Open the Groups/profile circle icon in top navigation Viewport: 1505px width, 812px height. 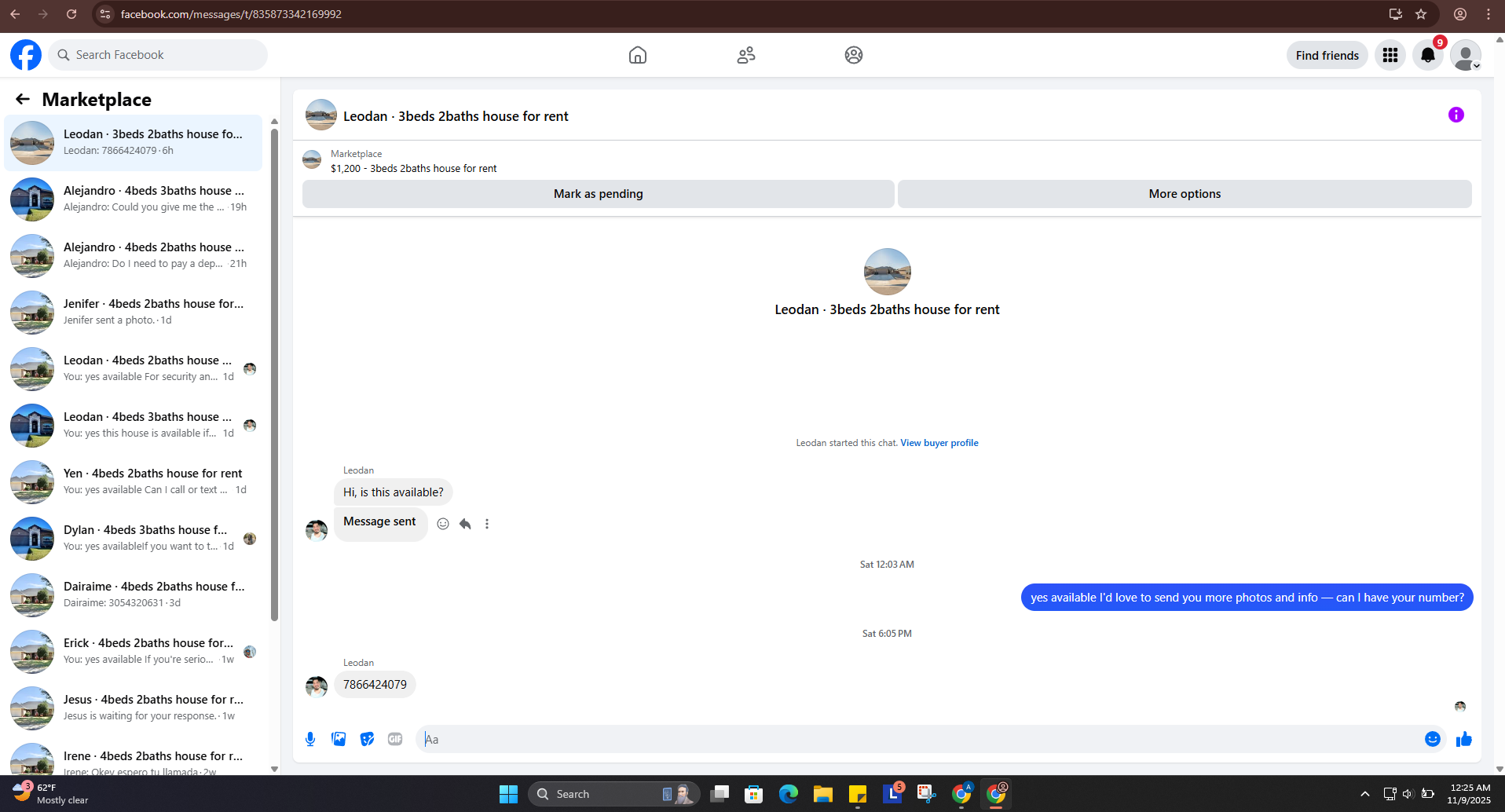pos(854,55)
